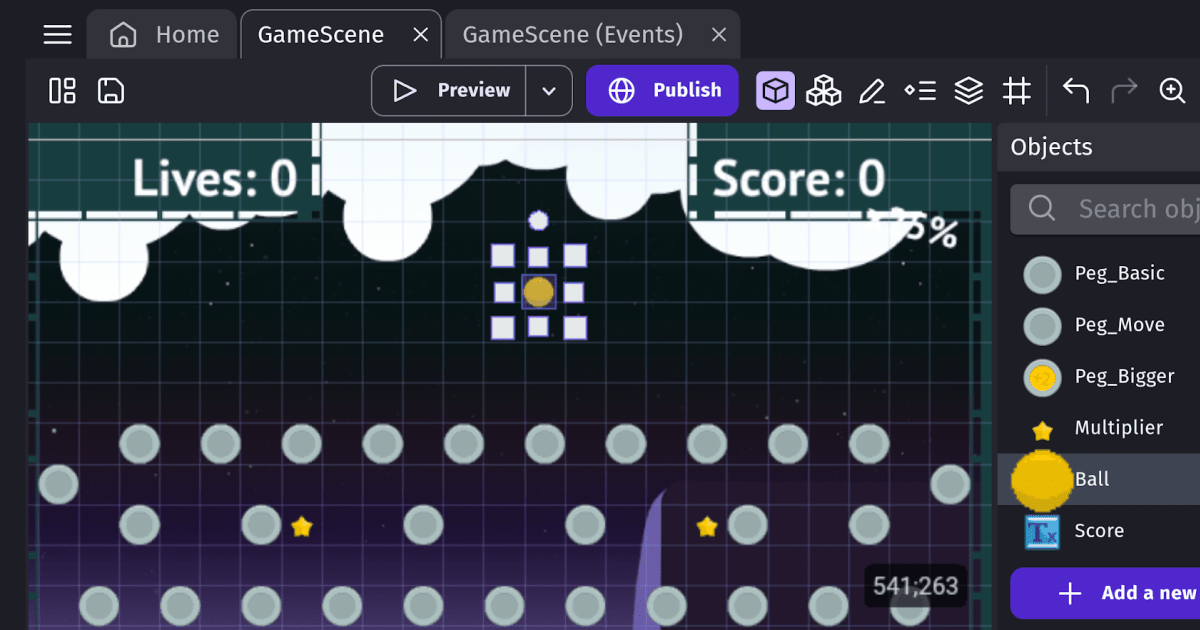
Task: Redo the last change
Action: 1124,90
